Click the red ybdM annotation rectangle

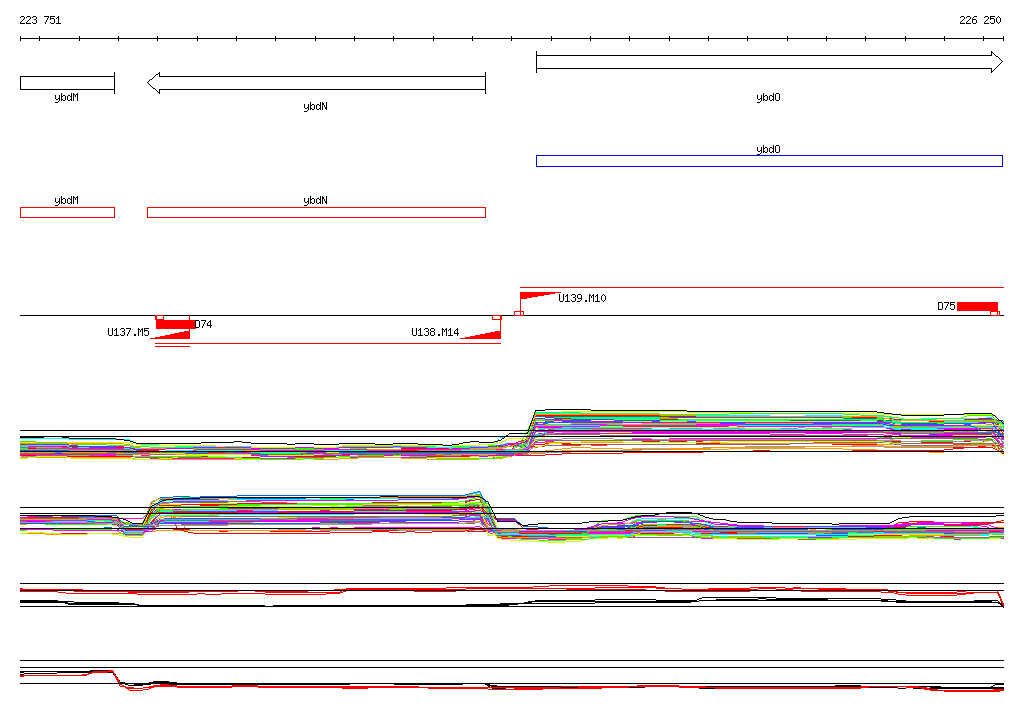67,212
